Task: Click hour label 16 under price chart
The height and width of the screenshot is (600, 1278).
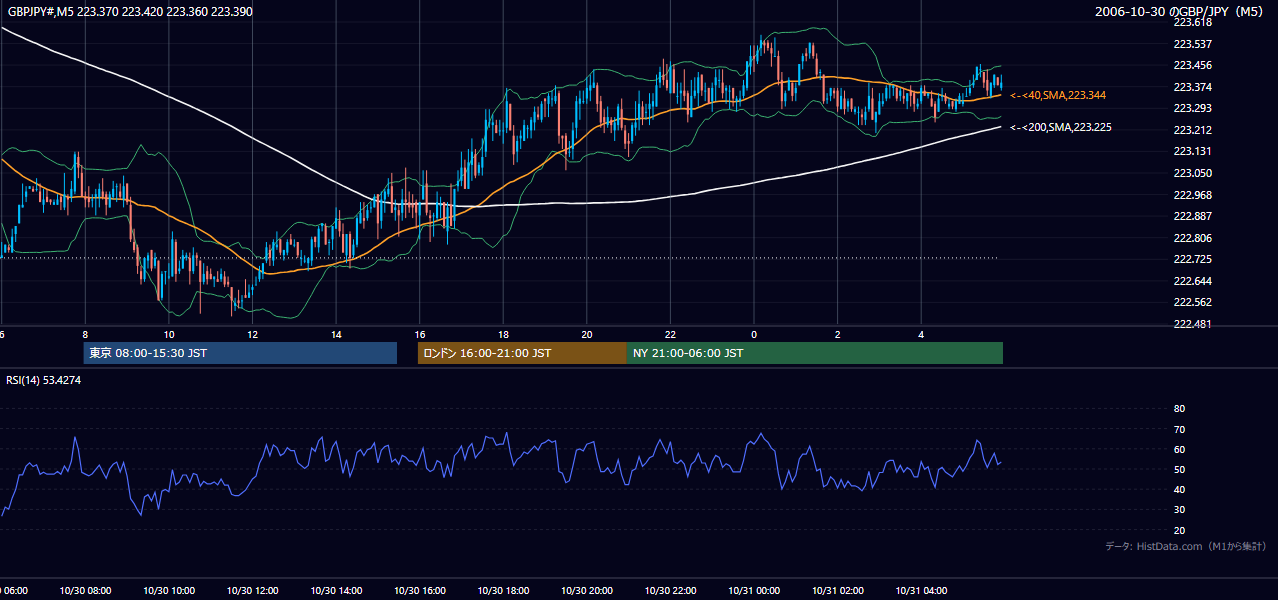Action: point(420,335)
